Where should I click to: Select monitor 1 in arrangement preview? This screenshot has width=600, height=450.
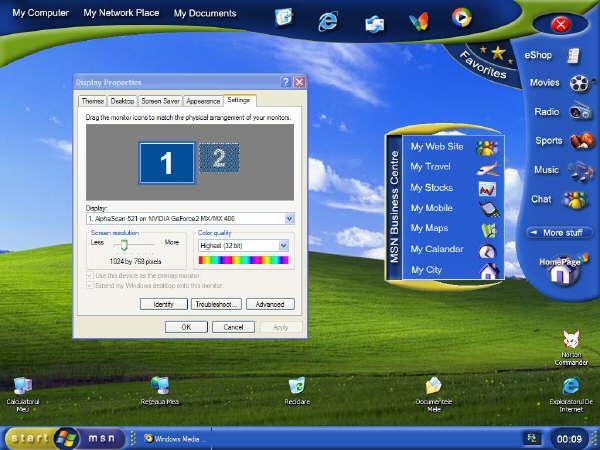(x=167, y=163)
